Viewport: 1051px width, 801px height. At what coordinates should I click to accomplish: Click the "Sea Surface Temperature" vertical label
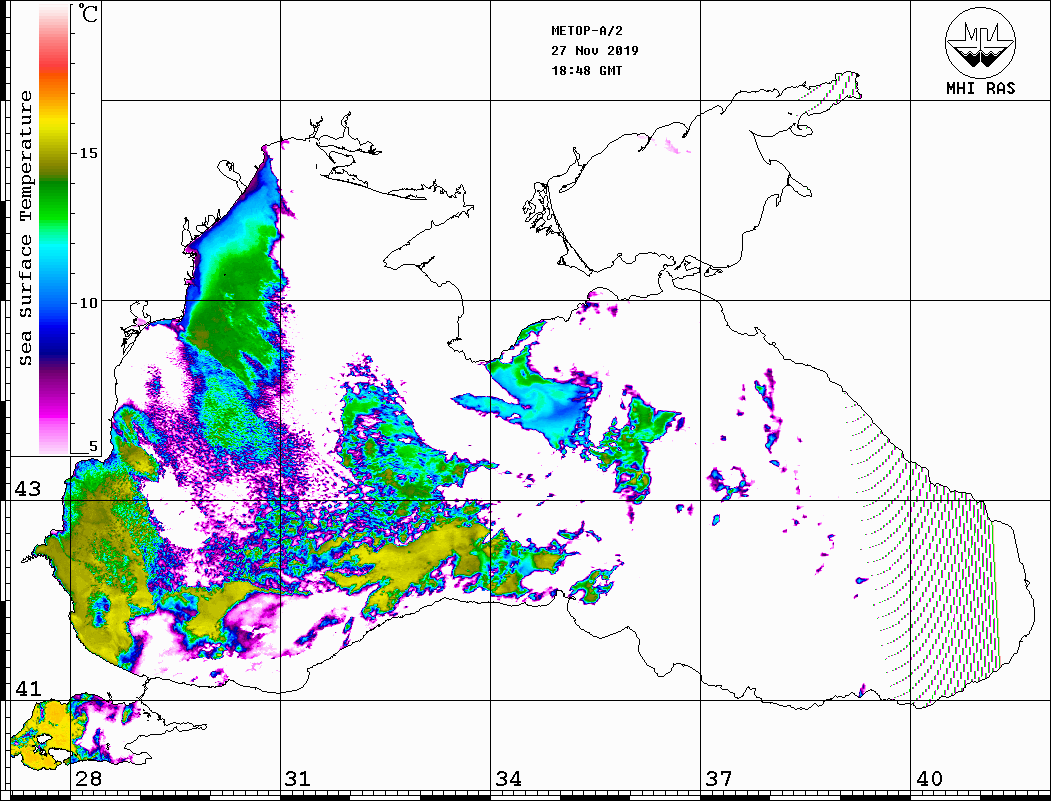coord(25,229)
